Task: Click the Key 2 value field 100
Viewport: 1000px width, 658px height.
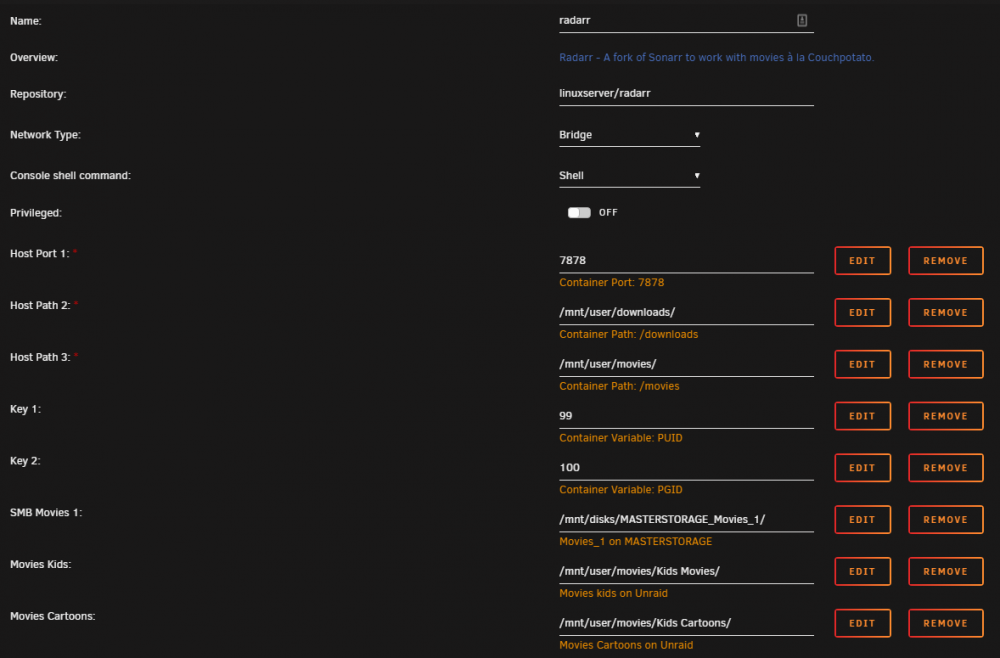Action: [x=686, y=468]
